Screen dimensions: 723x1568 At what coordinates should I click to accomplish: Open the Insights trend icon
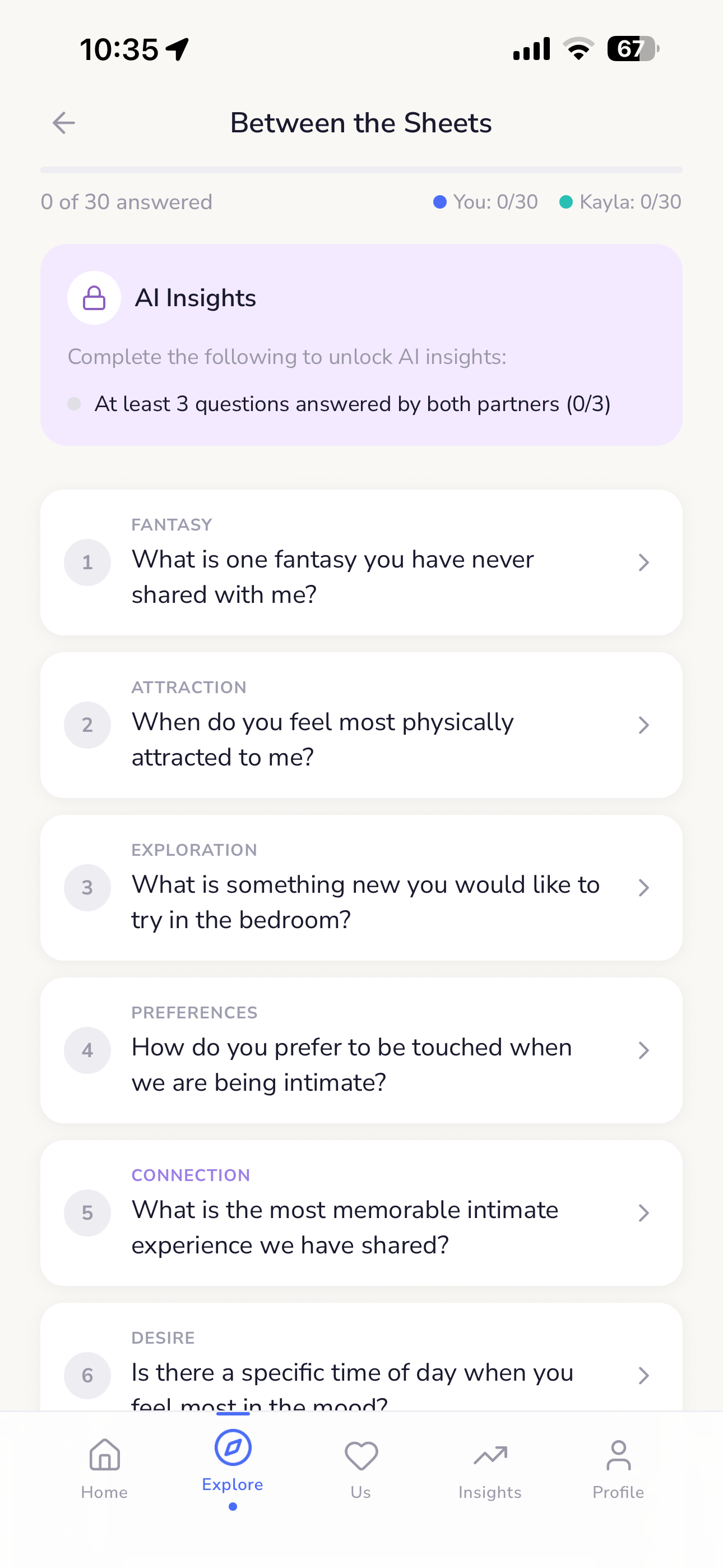[490, 1456]
